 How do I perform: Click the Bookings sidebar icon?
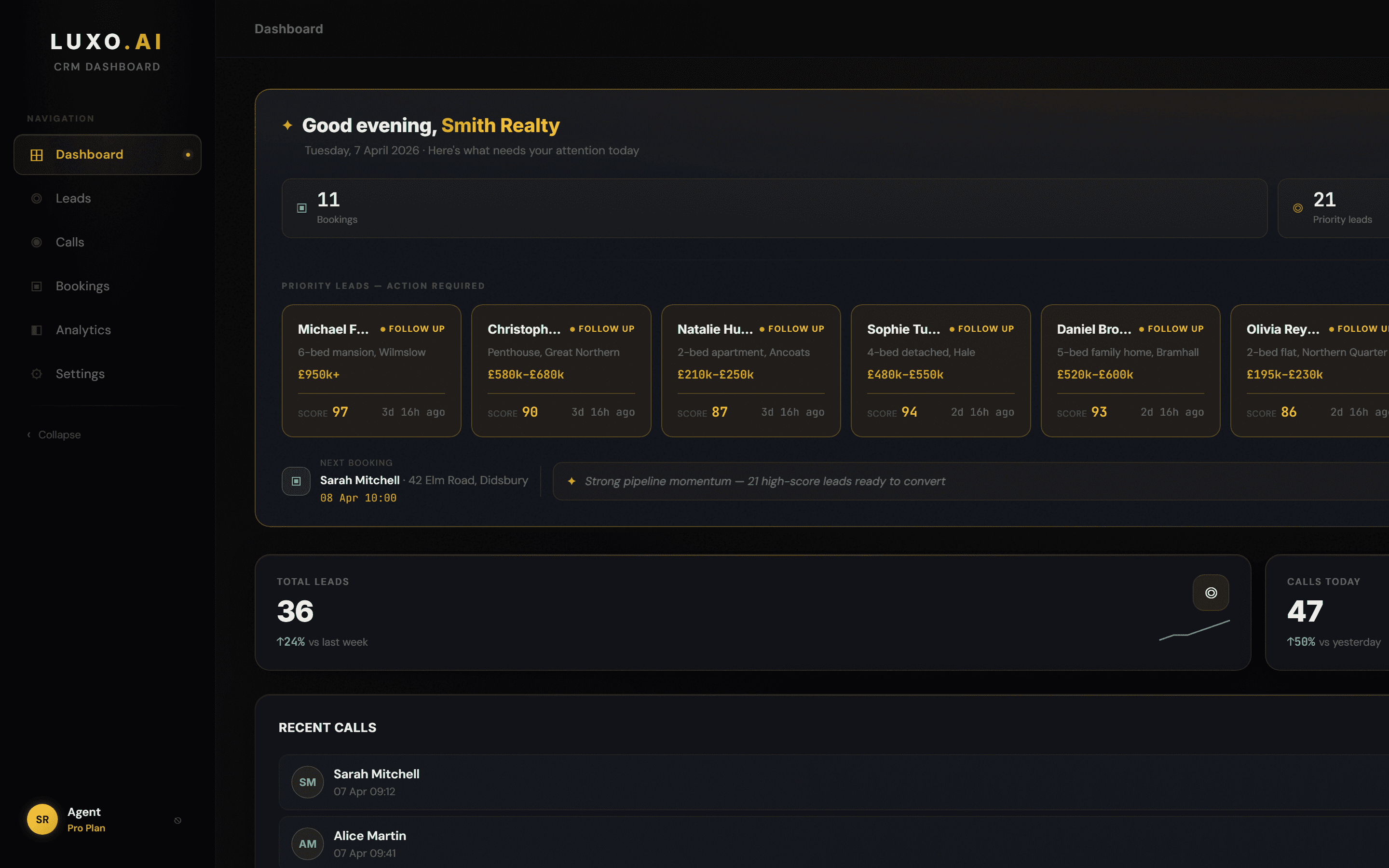(37, 286)
